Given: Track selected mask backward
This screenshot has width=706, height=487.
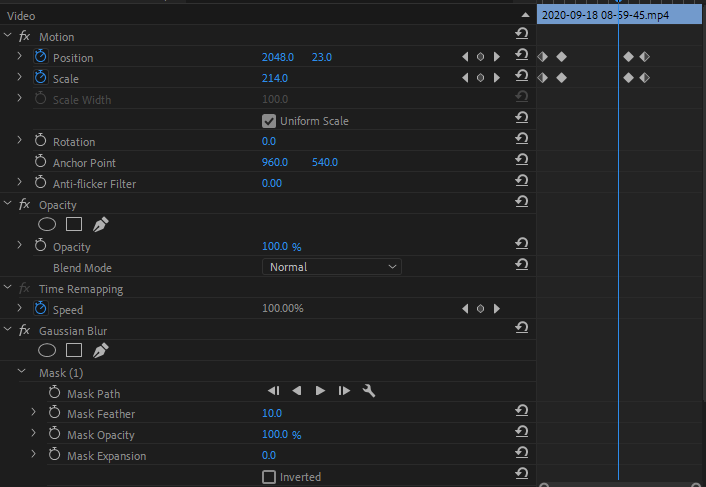Looking at the screenshot, I should [297, 391].
